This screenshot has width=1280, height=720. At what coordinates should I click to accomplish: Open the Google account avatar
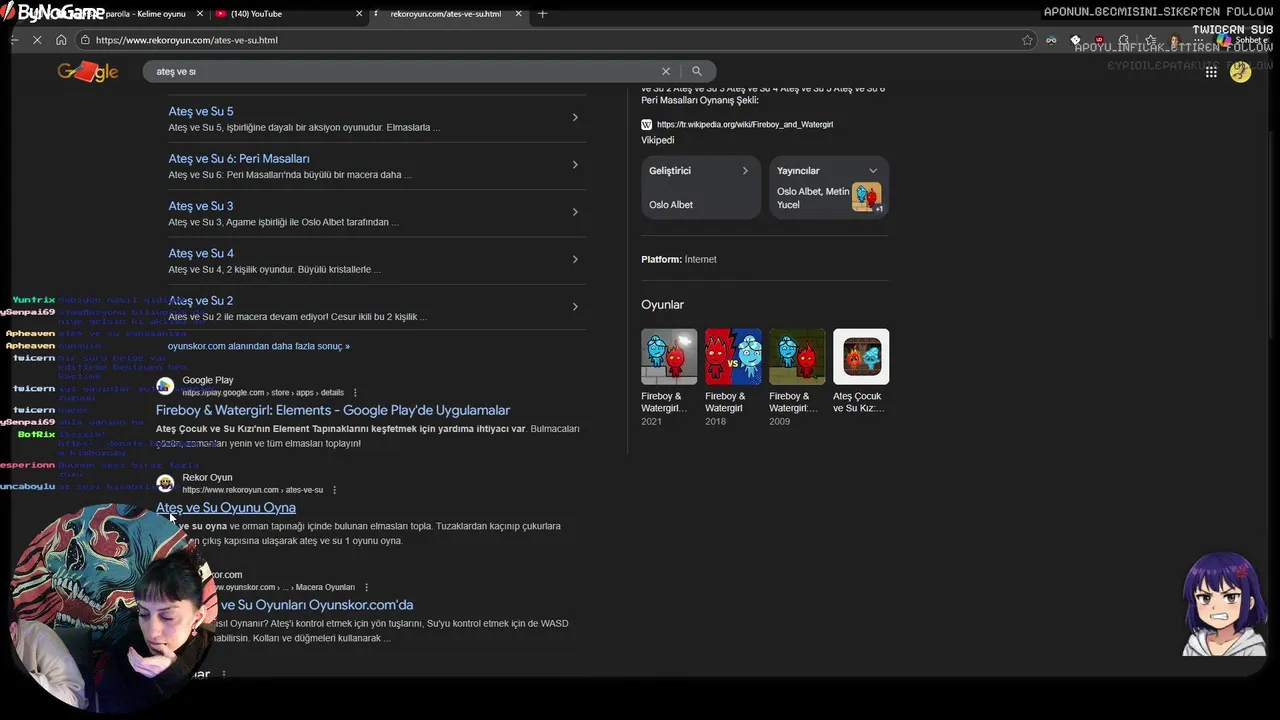pos(1241,72)
